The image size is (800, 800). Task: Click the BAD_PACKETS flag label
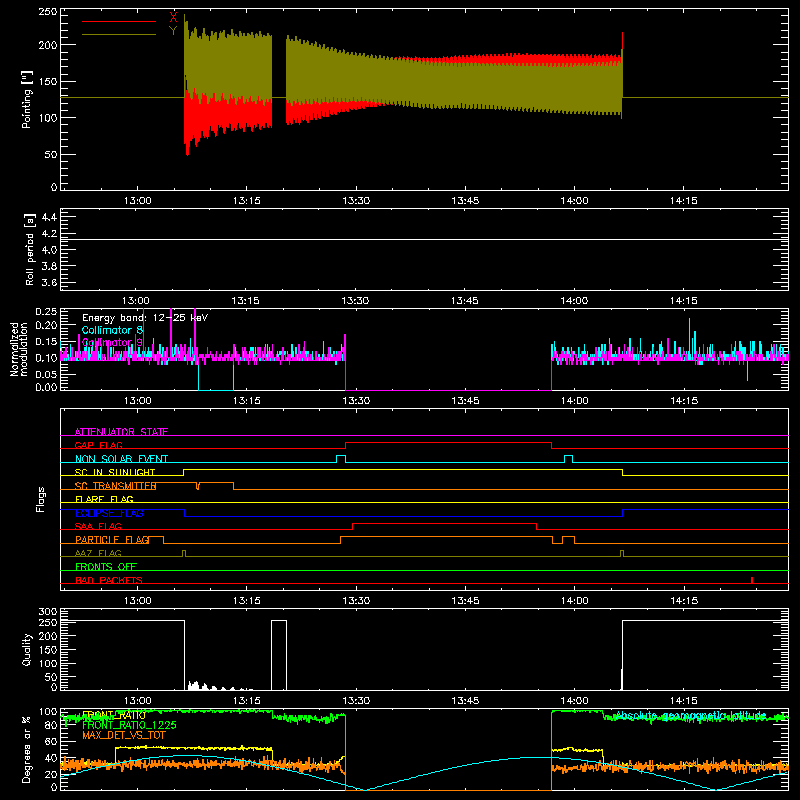(x=109, y=580)
